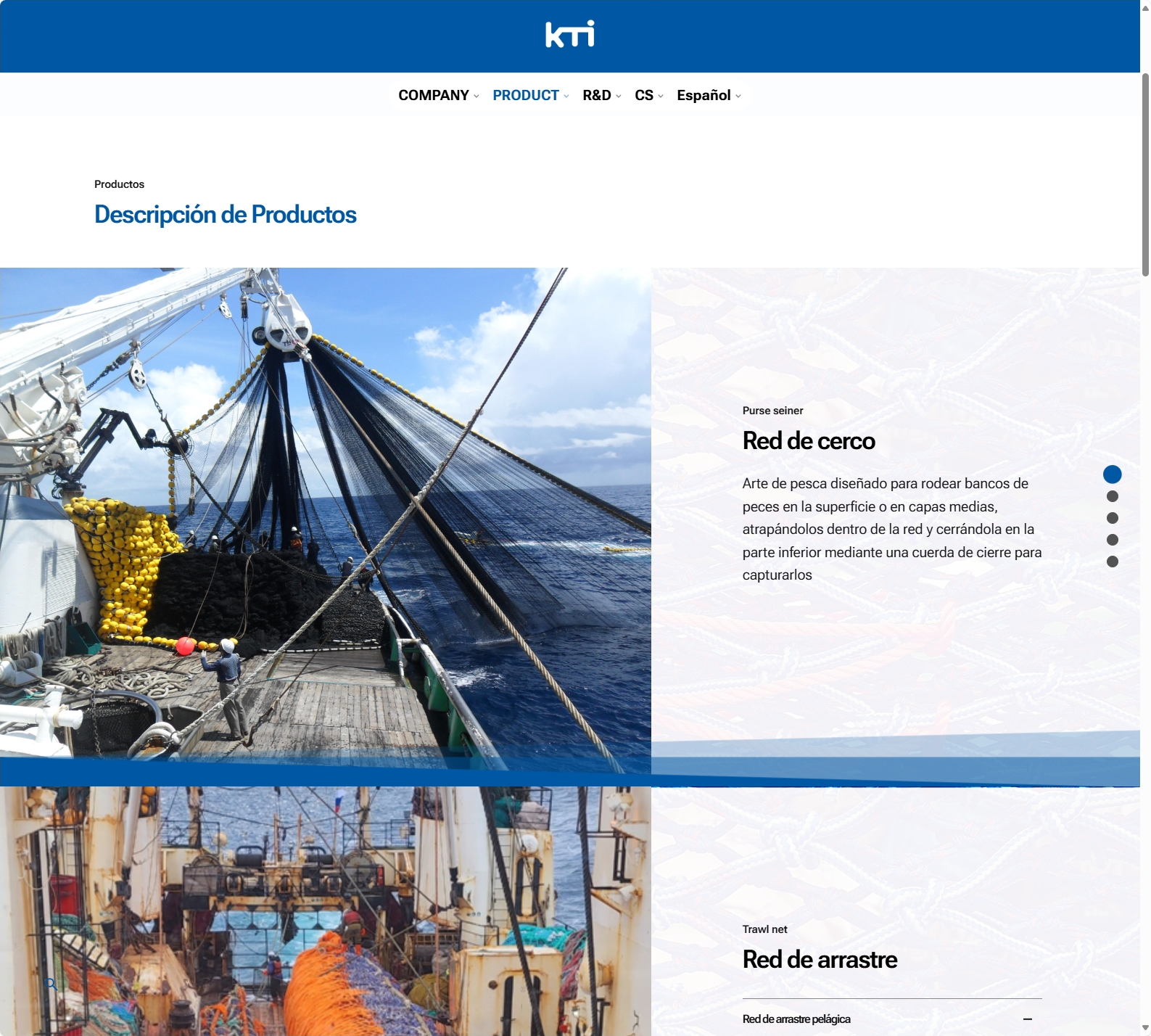Open the Español language dropdown
This screenshot has width=1151, height=1036.
(x=708, y=96)
